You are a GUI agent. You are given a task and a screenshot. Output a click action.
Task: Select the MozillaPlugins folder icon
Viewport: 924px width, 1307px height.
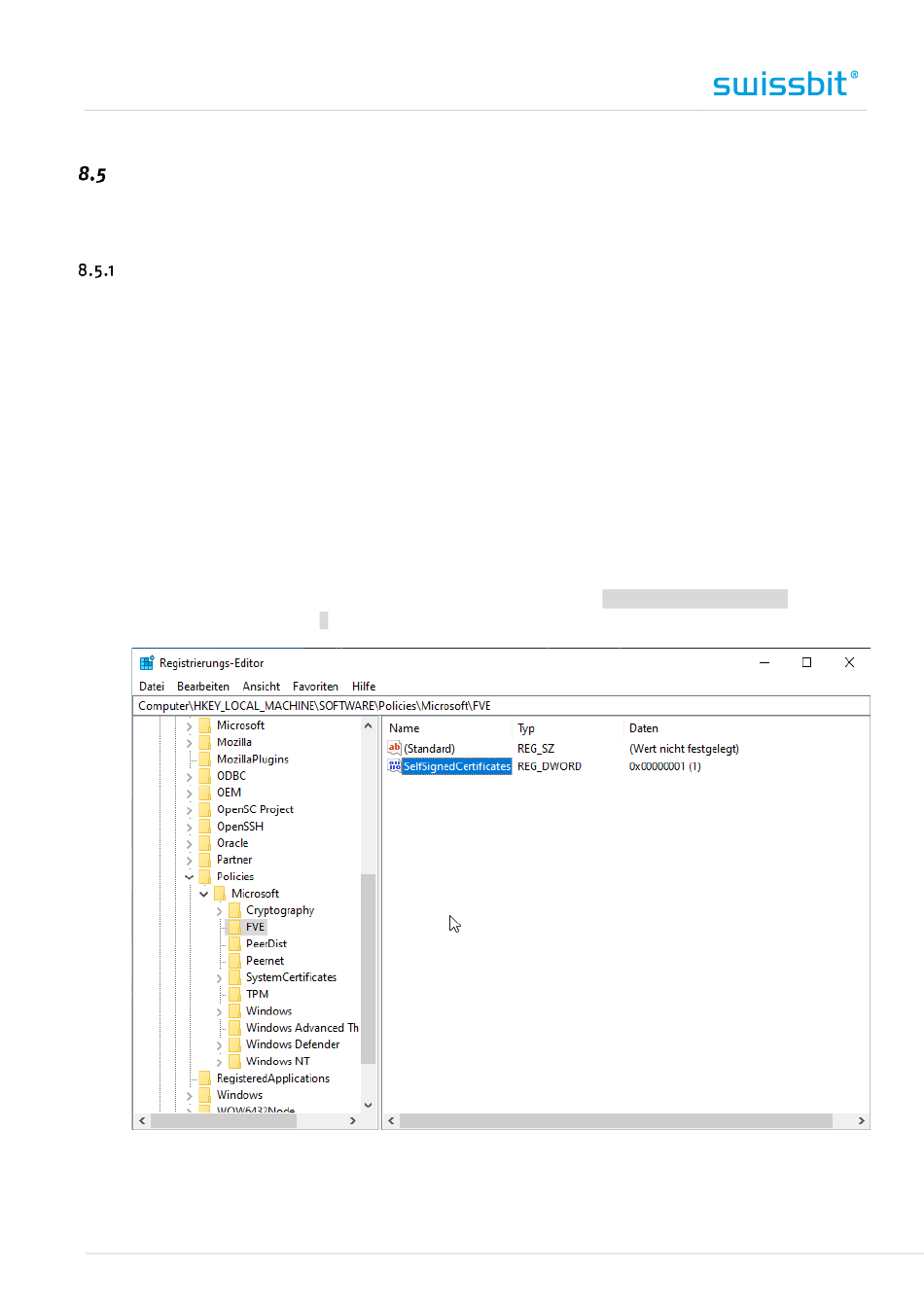tap(204, 759)
